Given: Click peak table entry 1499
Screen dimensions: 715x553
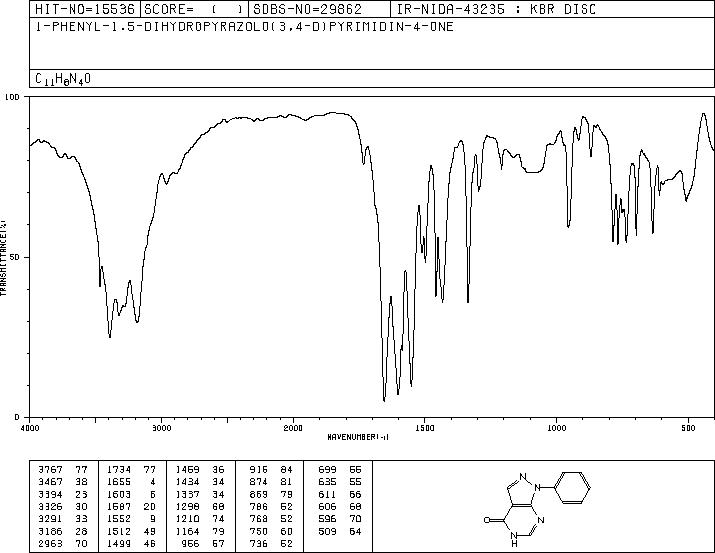Looking at the screenshot, I should coord(119,543).
